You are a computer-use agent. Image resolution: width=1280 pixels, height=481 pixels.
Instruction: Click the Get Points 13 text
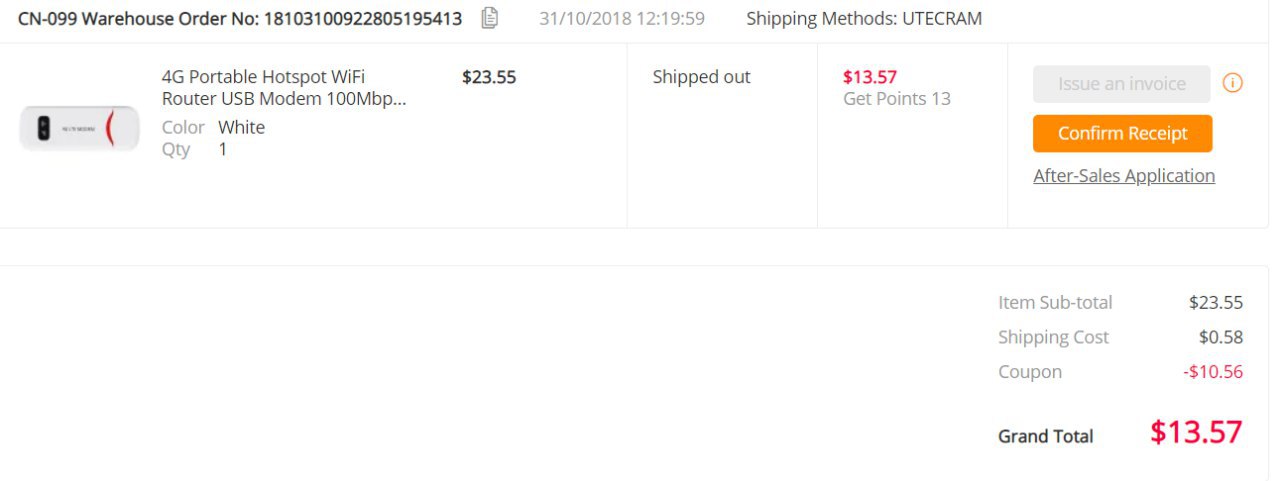coord(897,98)
